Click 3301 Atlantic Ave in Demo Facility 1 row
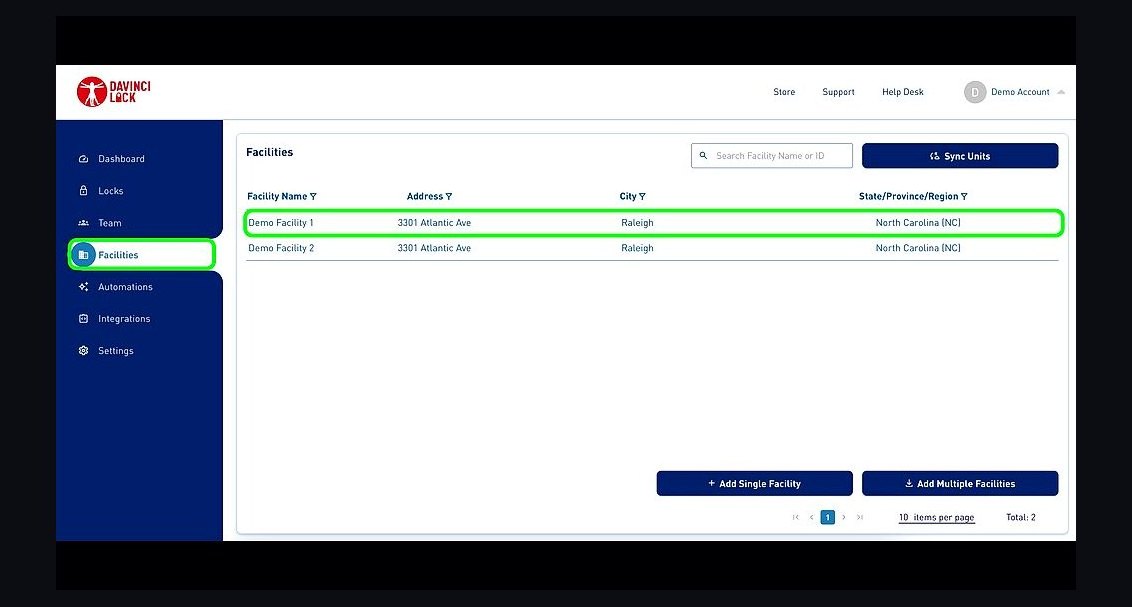The height and width of the screenshot is (607, 1132). [434, 223]
